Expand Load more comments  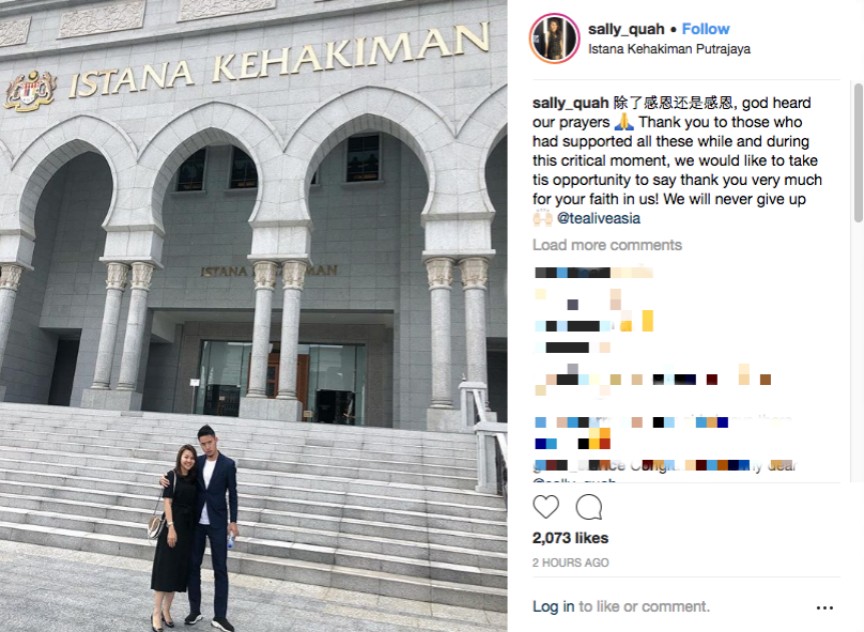(607, 245)
